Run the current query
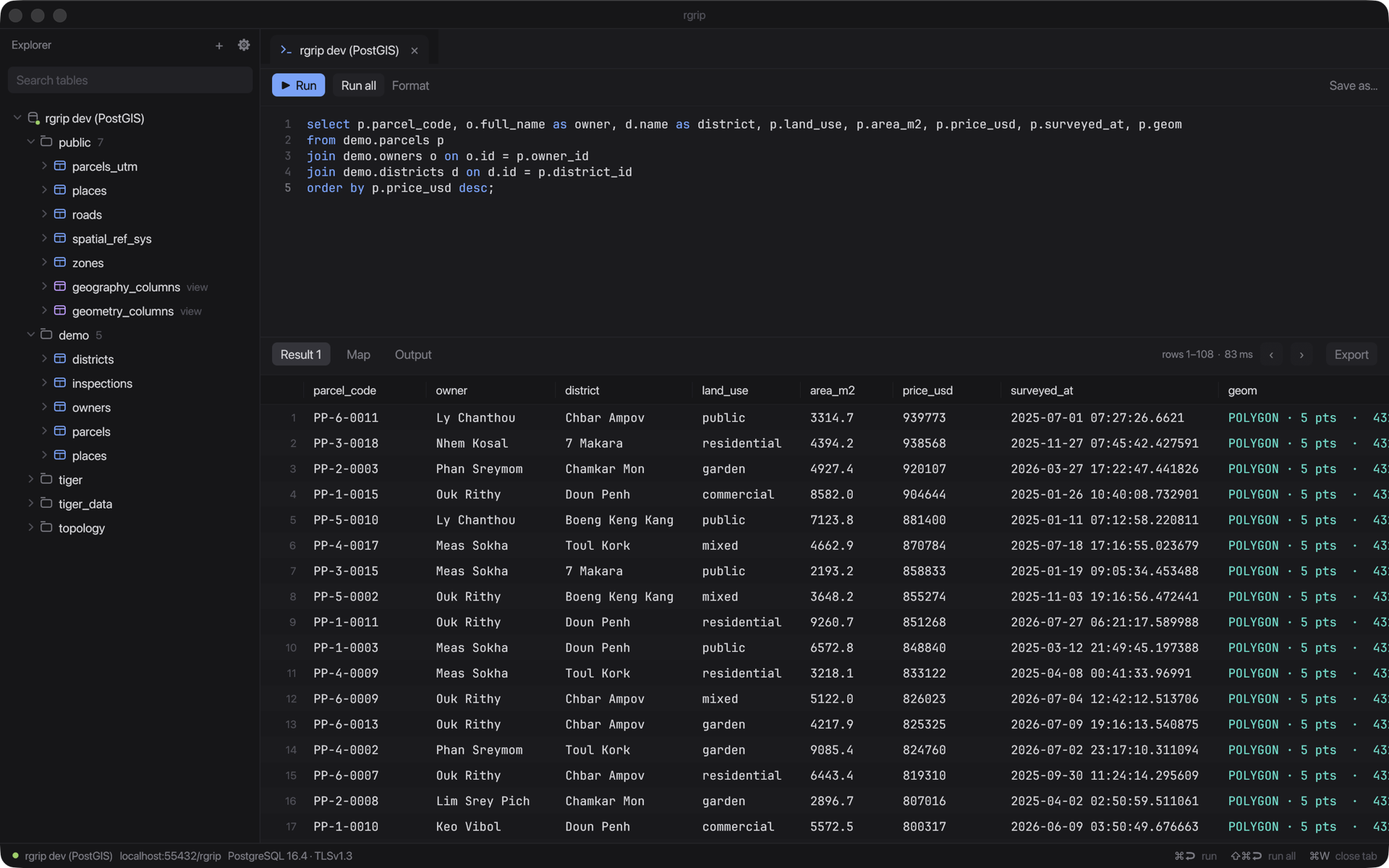 point(299,85)
